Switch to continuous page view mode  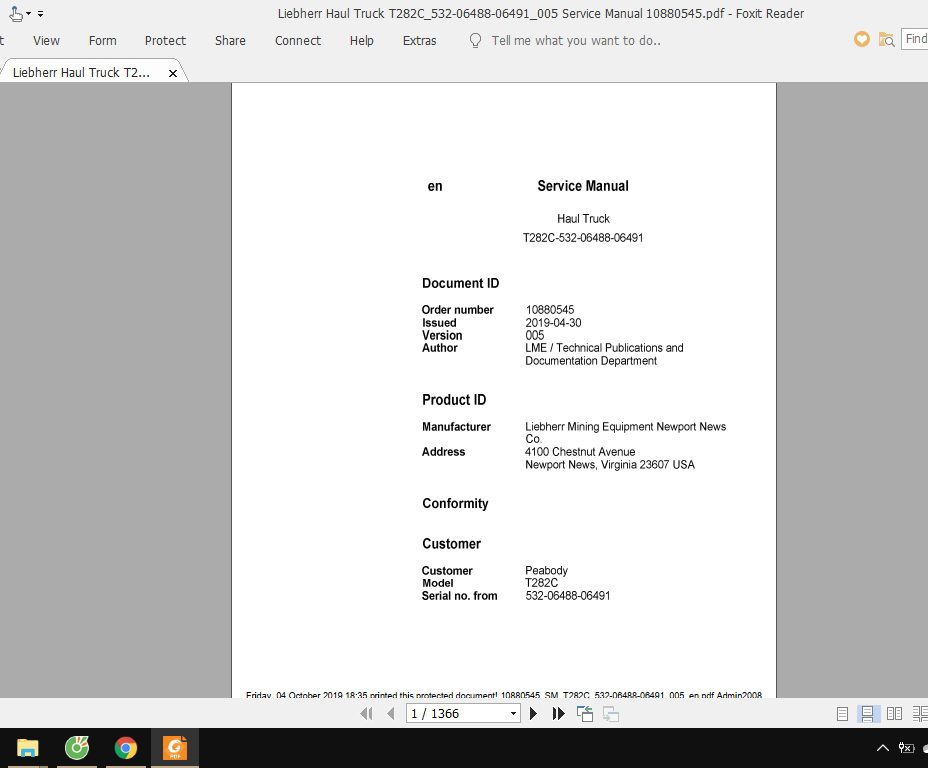[x=867, y=714]
